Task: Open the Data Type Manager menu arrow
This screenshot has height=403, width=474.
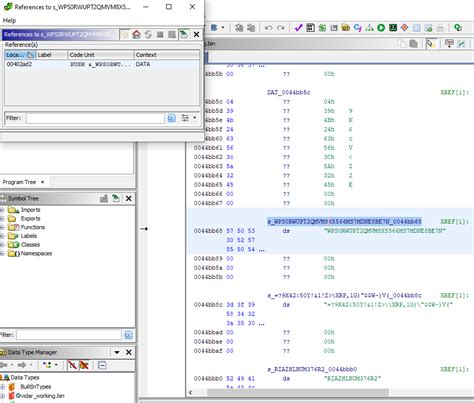Action: coord(117,352)
